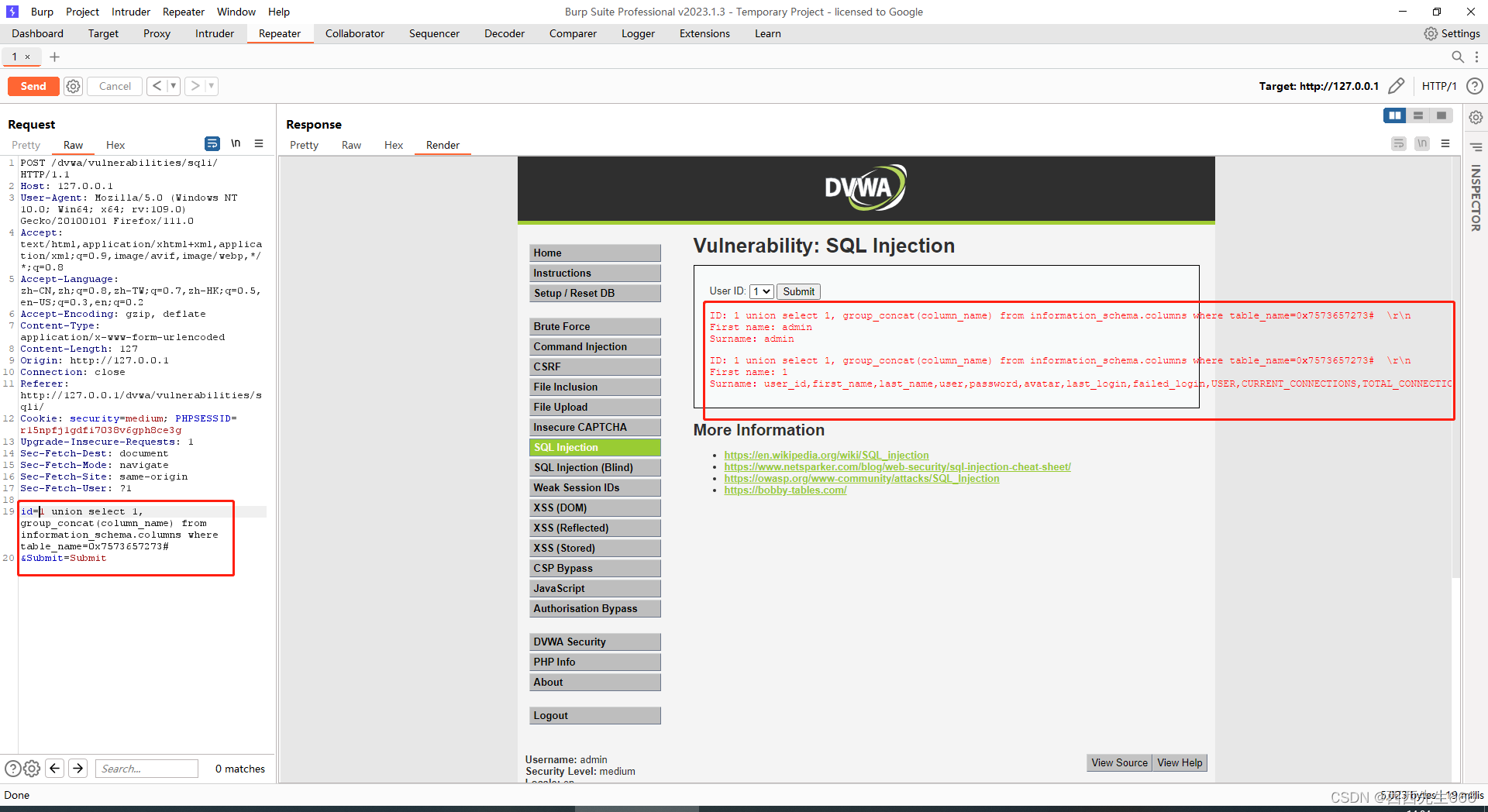Open the request panel options menu
1488x812 pixels.
(x=259, y=143)
